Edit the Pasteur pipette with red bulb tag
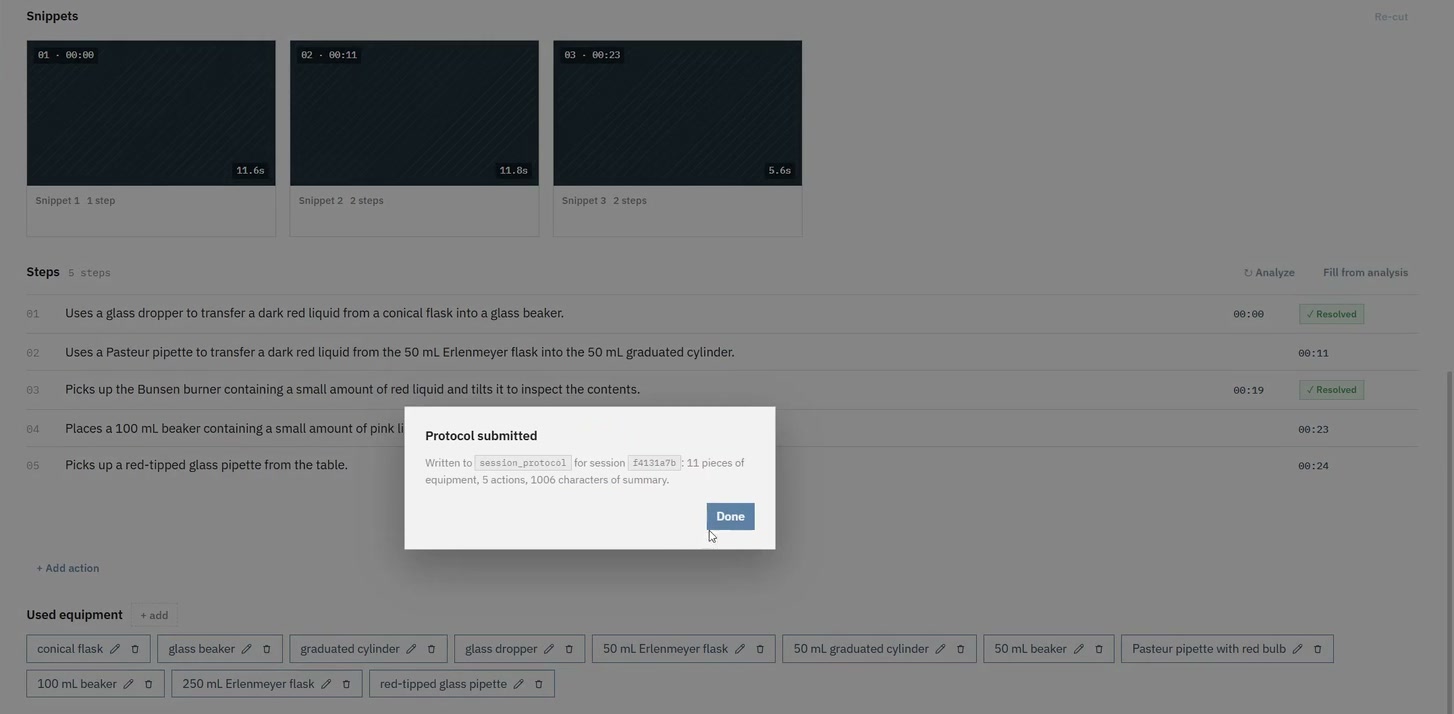This screenshot has width=1454, height=714. coord(1298,649)
